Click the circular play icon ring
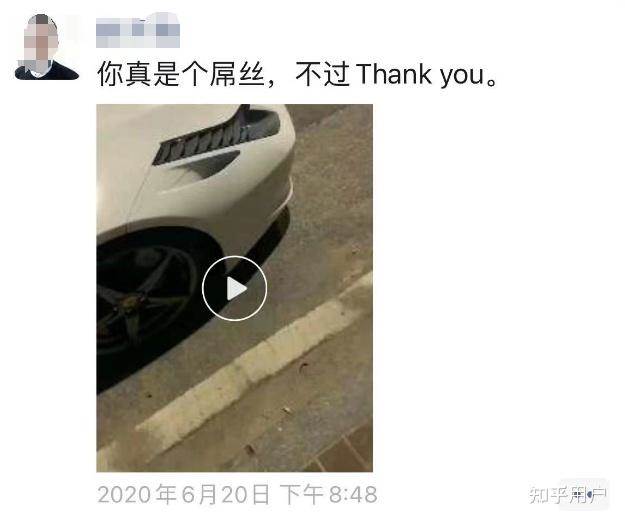The height and width of the screenshot is (517, 625). 234,288
